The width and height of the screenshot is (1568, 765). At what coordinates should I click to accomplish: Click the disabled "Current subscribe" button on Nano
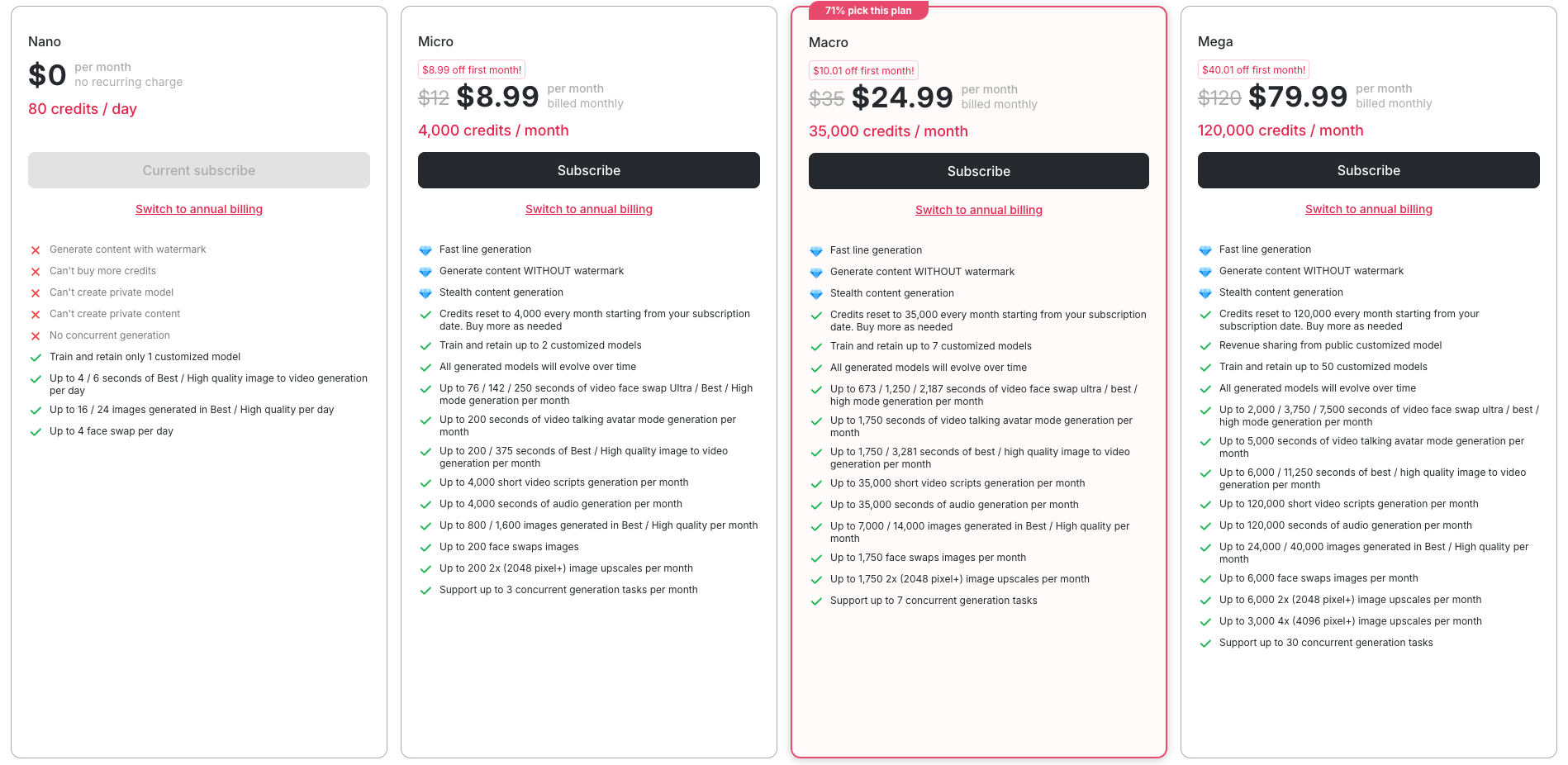click(198, 170)
